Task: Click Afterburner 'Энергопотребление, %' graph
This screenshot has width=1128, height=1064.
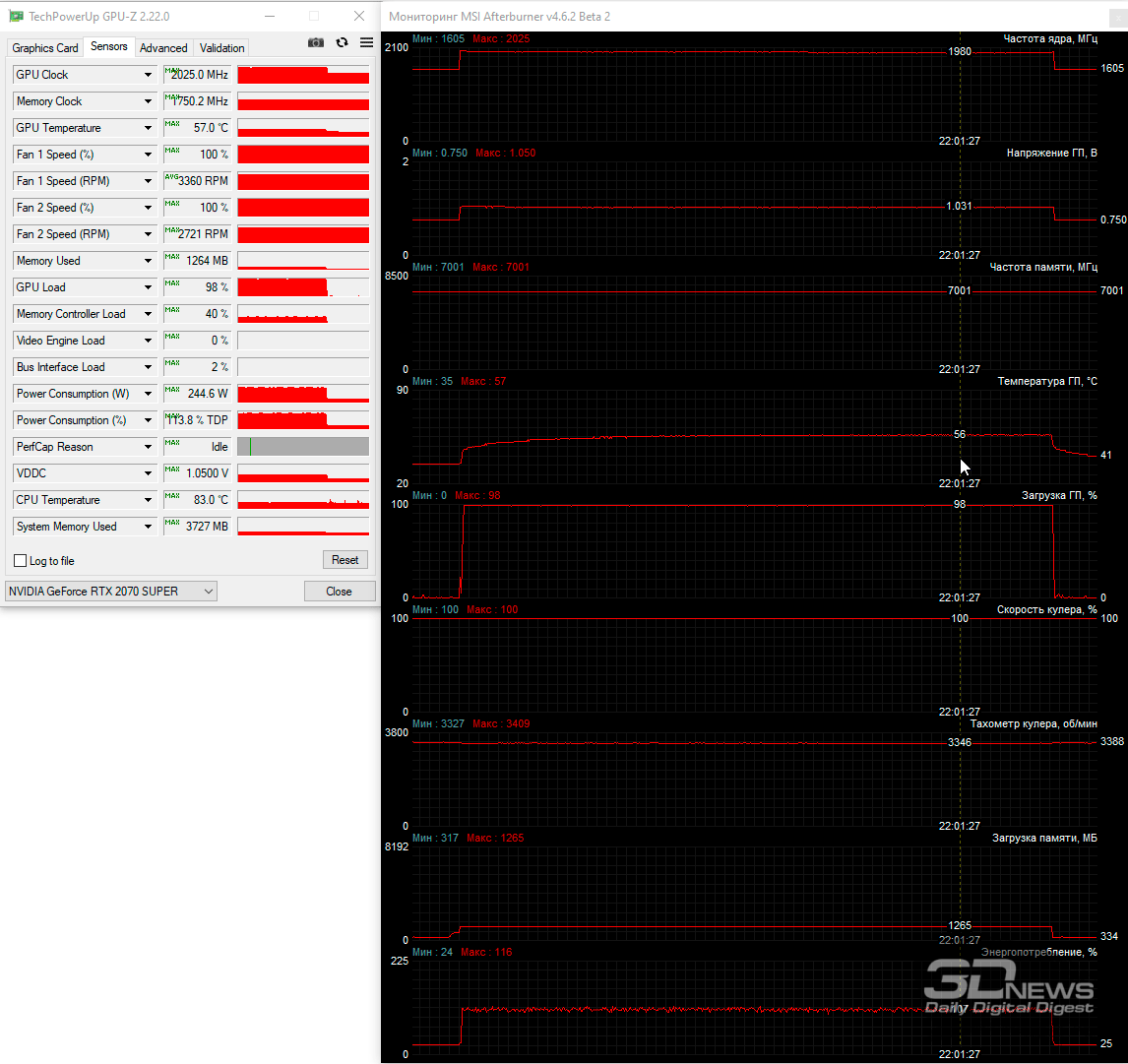Action: tap(755, 1008)
